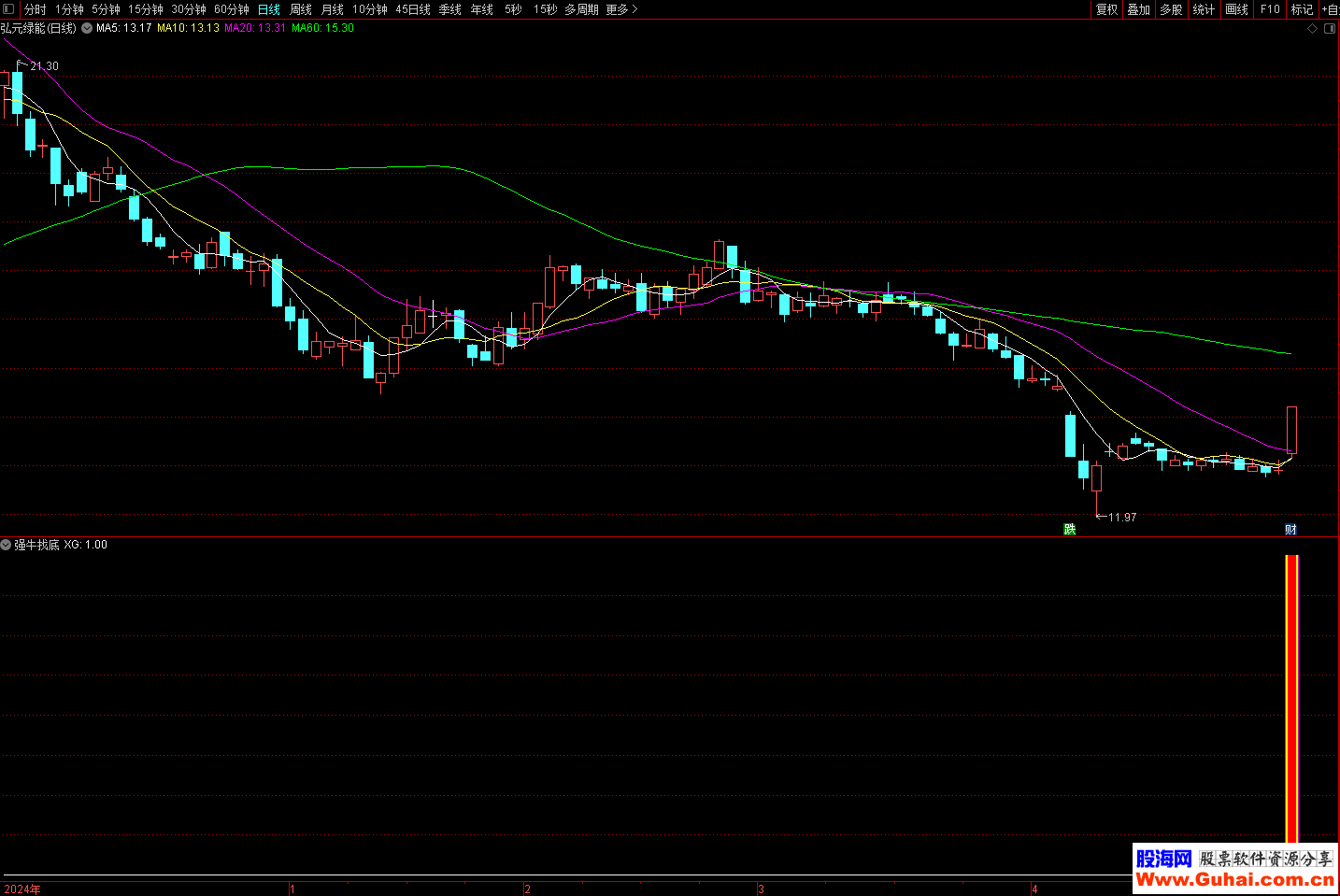The width and height of the screenshot is (1340, 896).
Task: Select the 年线 yearly period tab
Action: [482, 9]
